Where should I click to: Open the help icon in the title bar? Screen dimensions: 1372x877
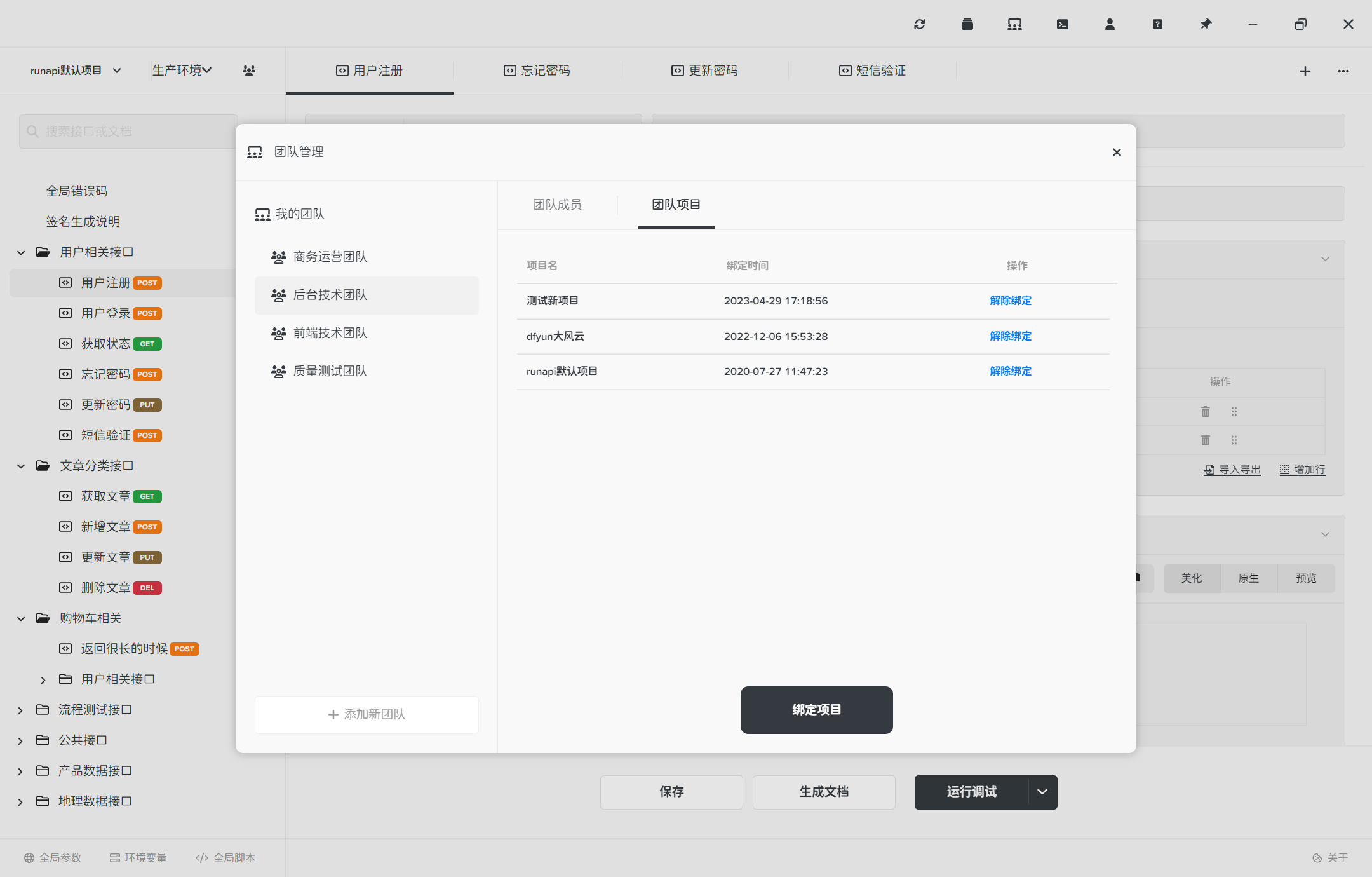[x=1157, y=24]
